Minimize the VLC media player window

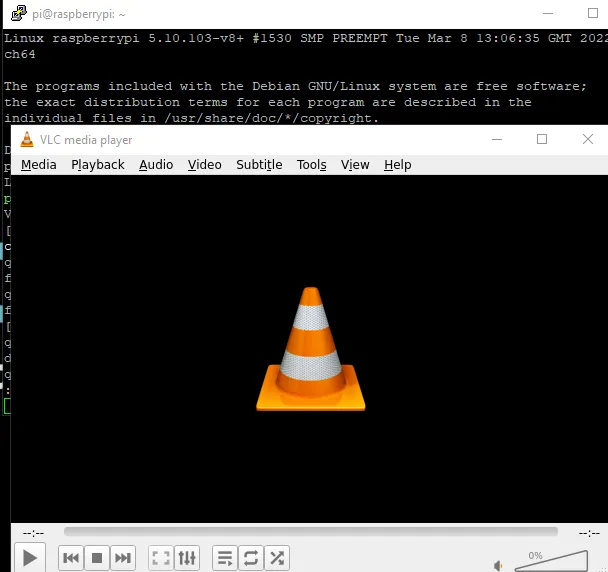tap(497, 139)
